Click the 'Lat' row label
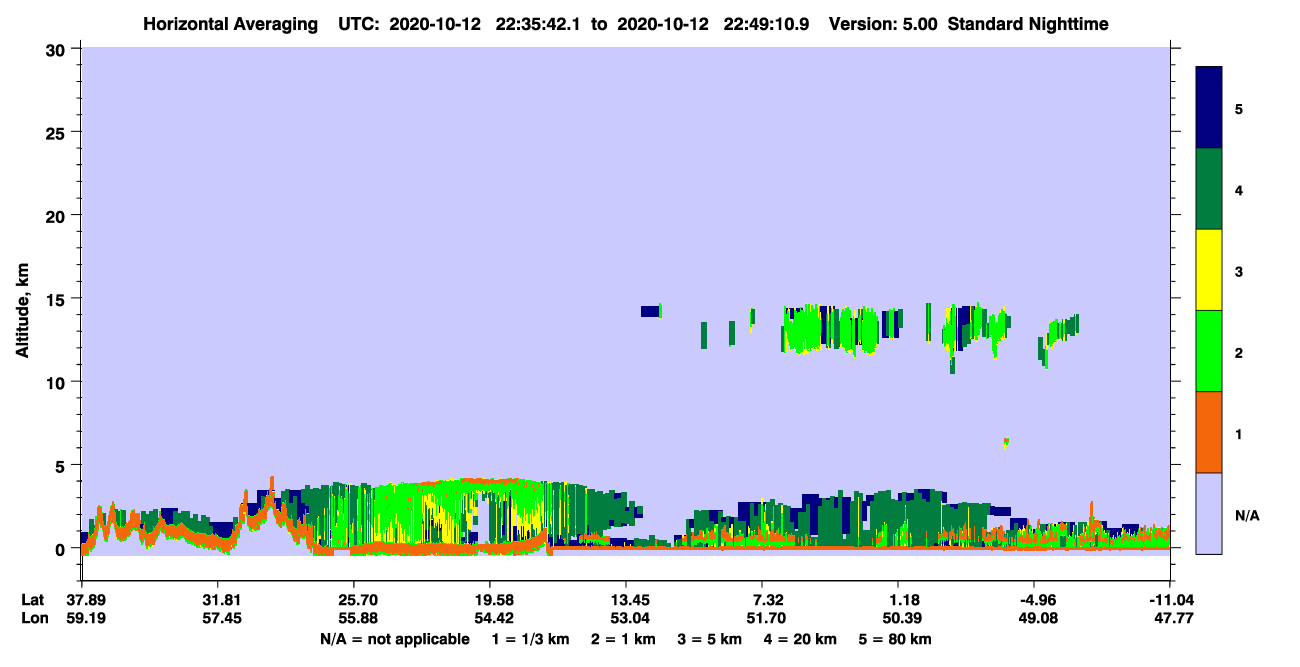This screenshot has width=1300, height=667. click(33, 600)
